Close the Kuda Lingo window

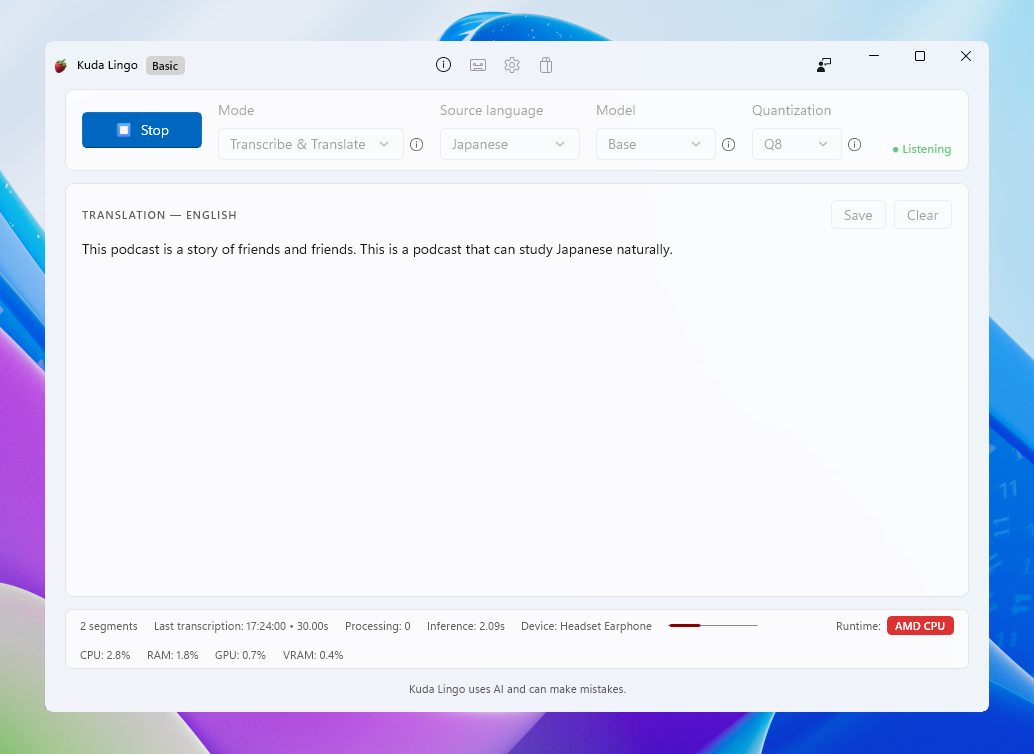pyautogui.click(x=965, y=56)
